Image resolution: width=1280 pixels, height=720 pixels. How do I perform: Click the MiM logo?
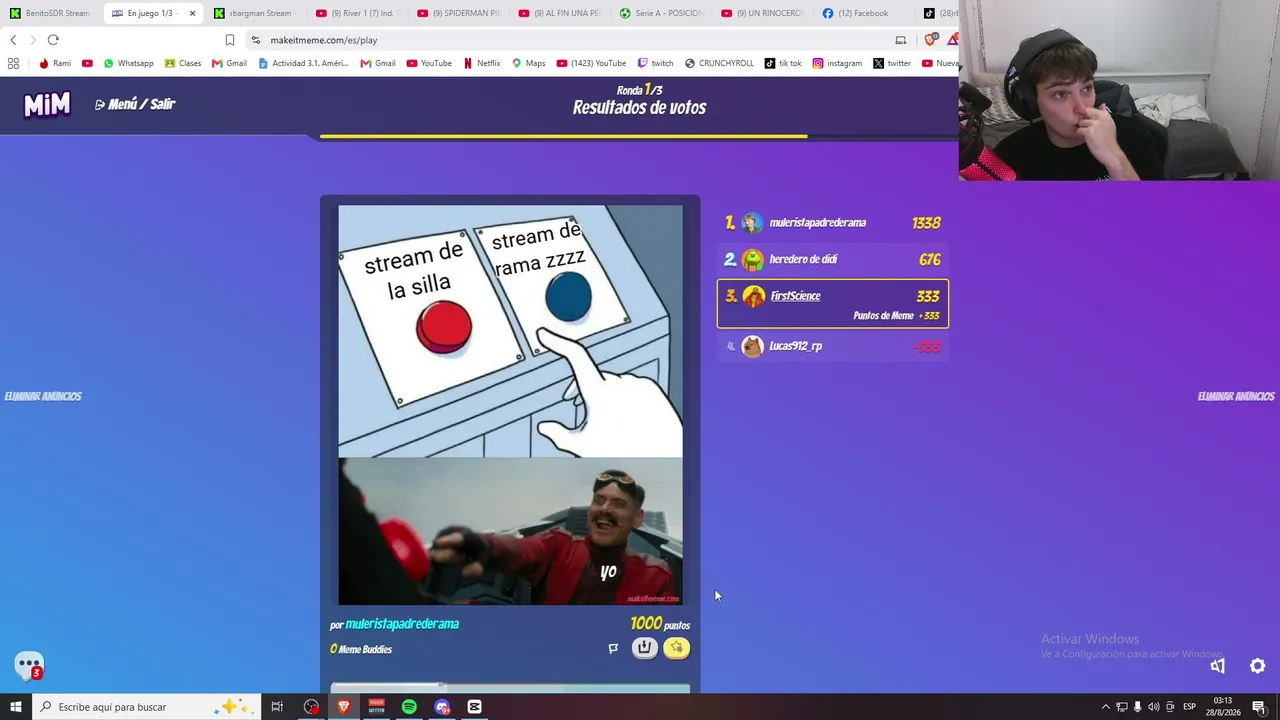coord(47,104)
